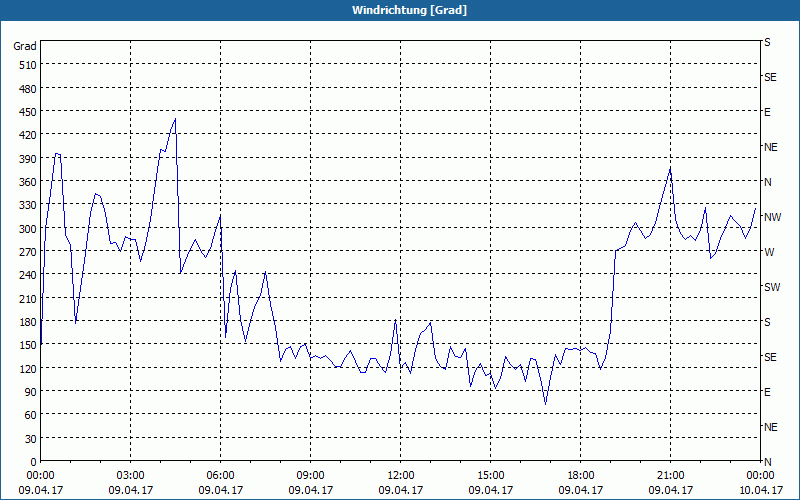Viewport: 800px width, 500px height.
Task: Select the 12:00 time axis label
Action: click(x=401, y=476)
